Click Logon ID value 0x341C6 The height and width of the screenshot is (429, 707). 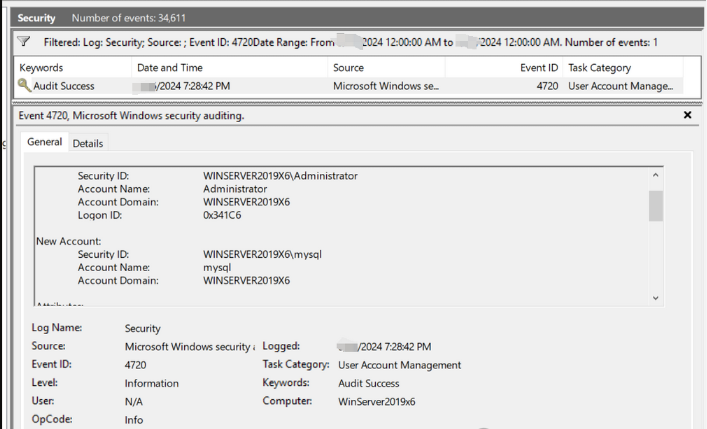222,215
